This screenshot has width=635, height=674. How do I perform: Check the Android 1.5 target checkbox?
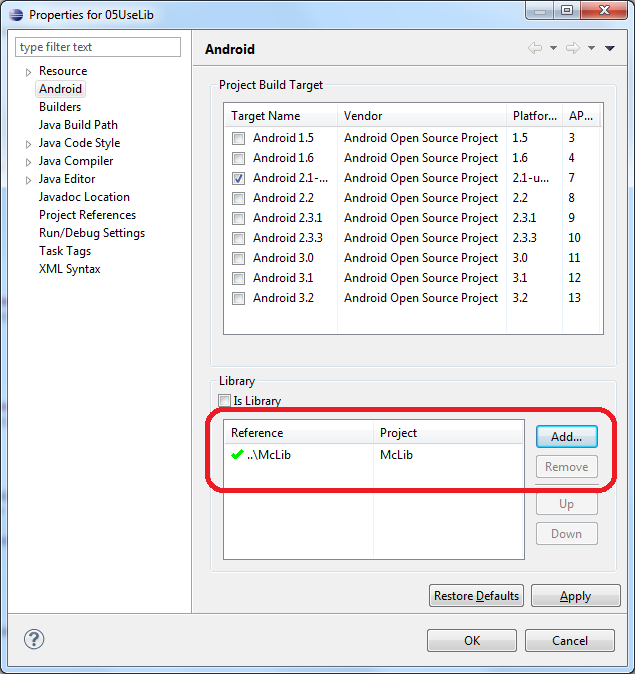(238, 138)
